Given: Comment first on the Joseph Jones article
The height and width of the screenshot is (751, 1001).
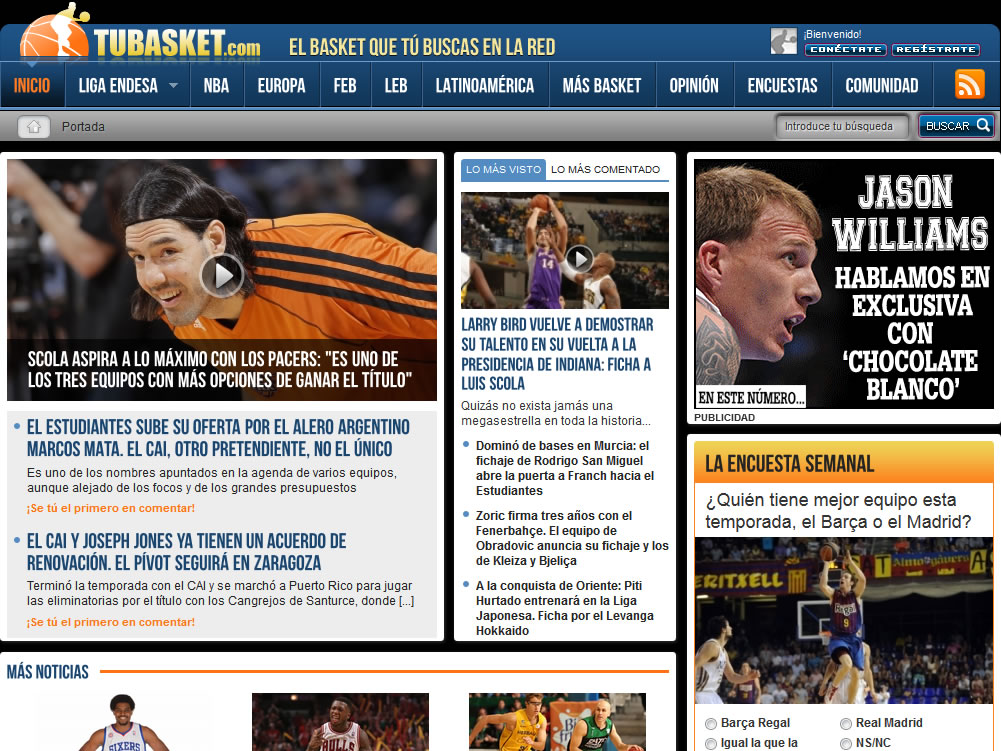Looking at the screenshot, I should [110, 622].
